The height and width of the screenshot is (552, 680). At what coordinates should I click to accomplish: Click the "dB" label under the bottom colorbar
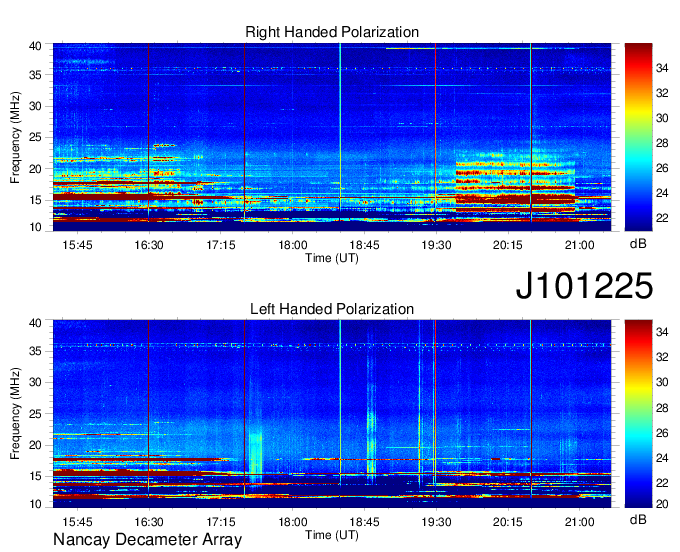tap(638, 519)
